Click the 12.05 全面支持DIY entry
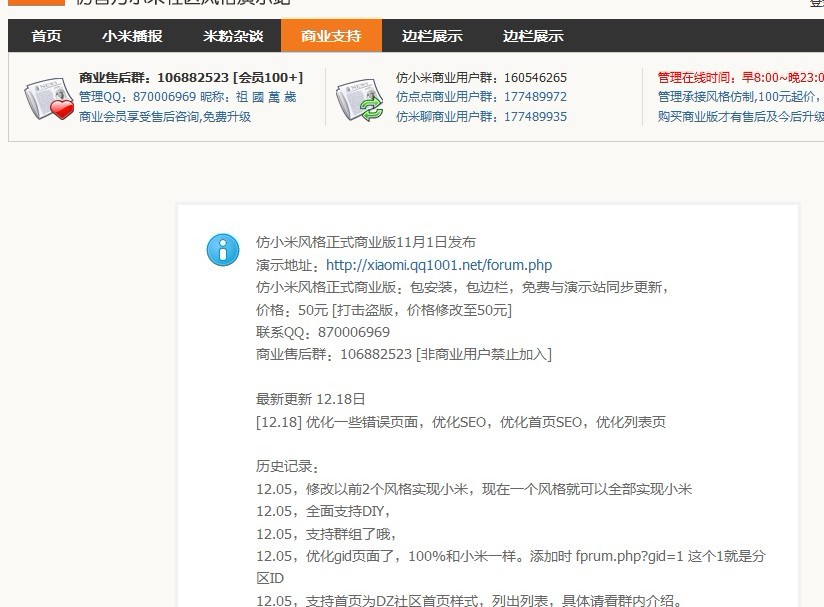The height and width of the screenshot is (607, 824). click(x=324, y=511)
